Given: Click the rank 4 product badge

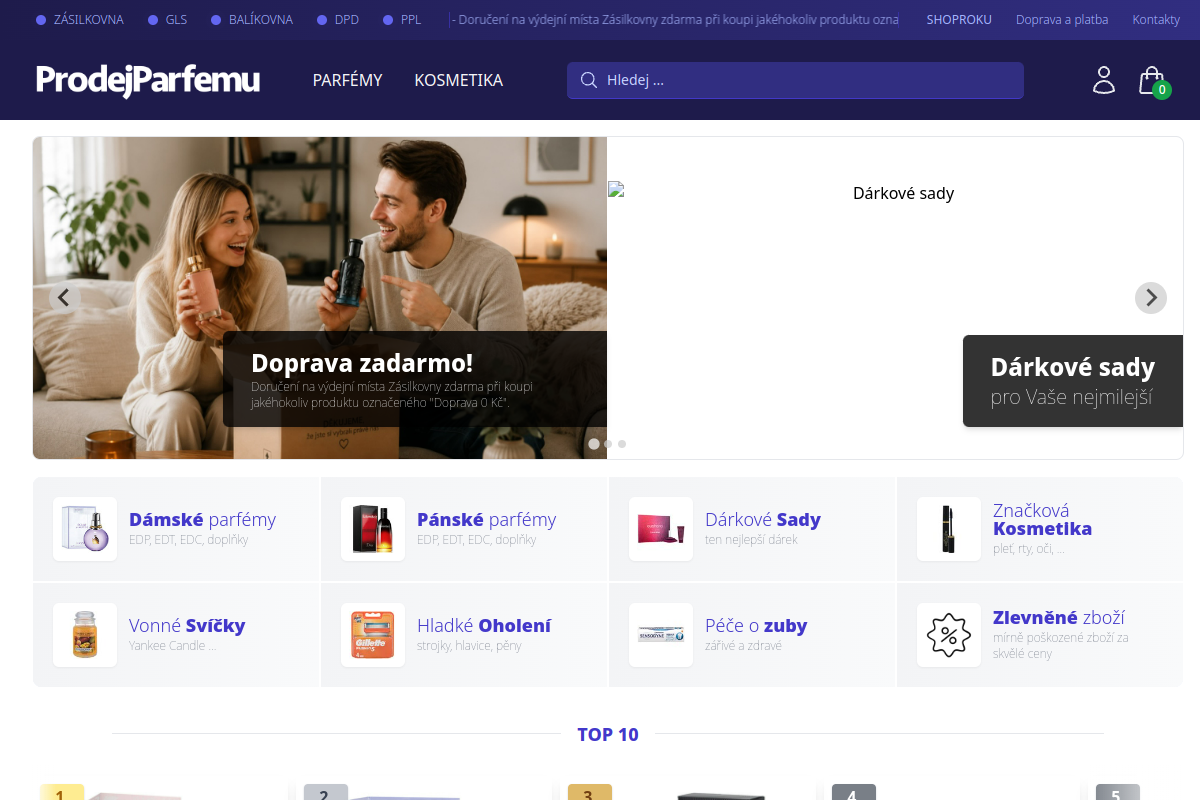Looking at the screenshot, I should click(853, 793).
